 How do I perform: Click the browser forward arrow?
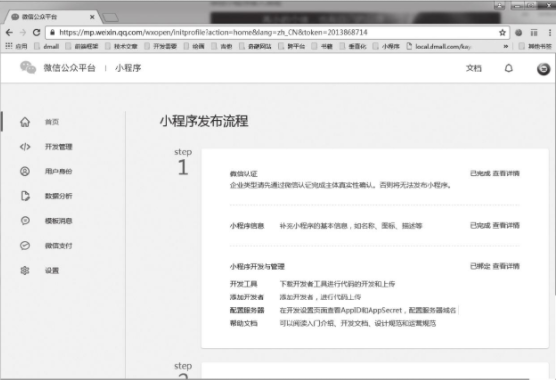pos(23,33)
